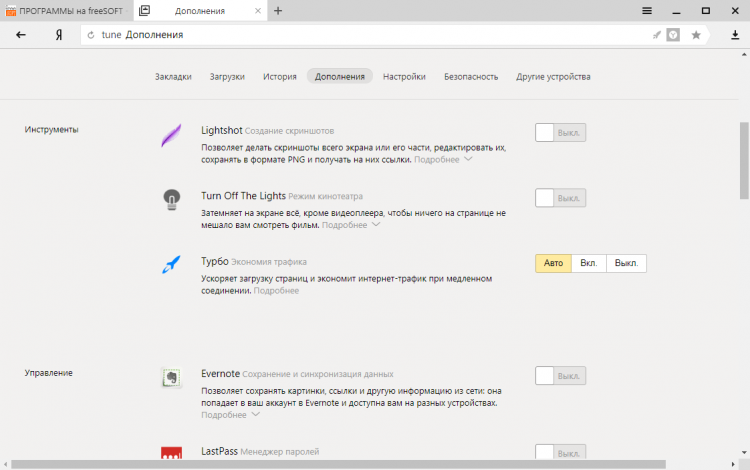Click the scroll down arrow
The image size is (750, 470).
coord(744,452)
